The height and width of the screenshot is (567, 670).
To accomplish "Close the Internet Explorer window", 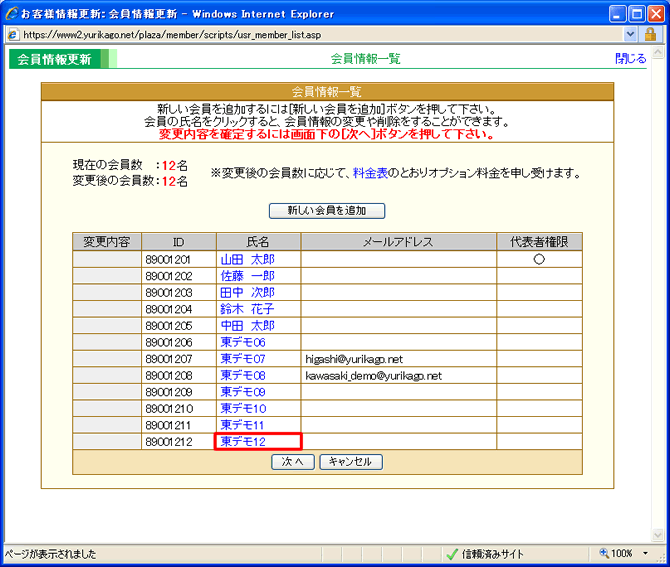I will click(x=656, y=14).
